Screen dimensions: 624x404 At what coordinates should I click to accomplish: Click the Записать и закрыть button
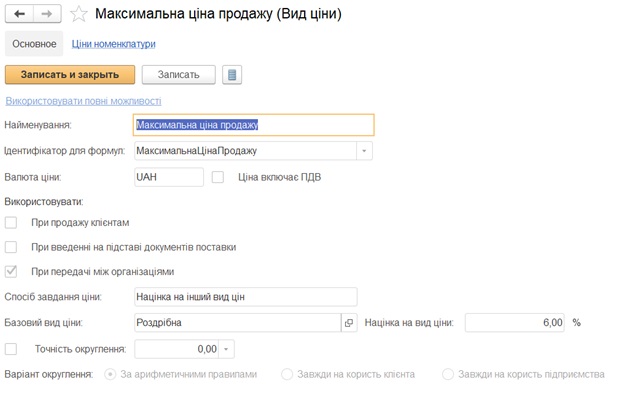[x=69, y=75]
